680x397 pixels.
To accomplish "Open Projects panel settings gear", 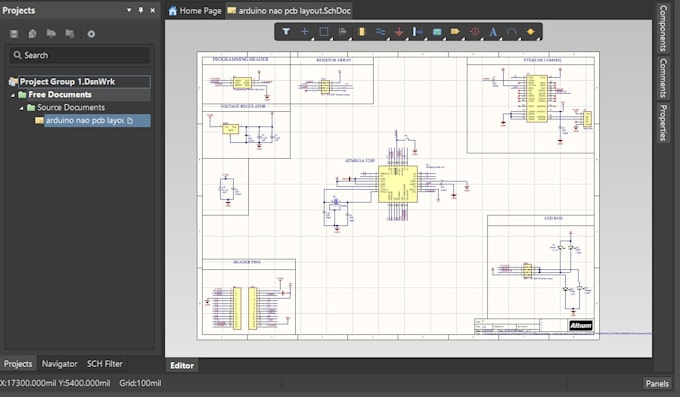I will click(x=91, y=34).
